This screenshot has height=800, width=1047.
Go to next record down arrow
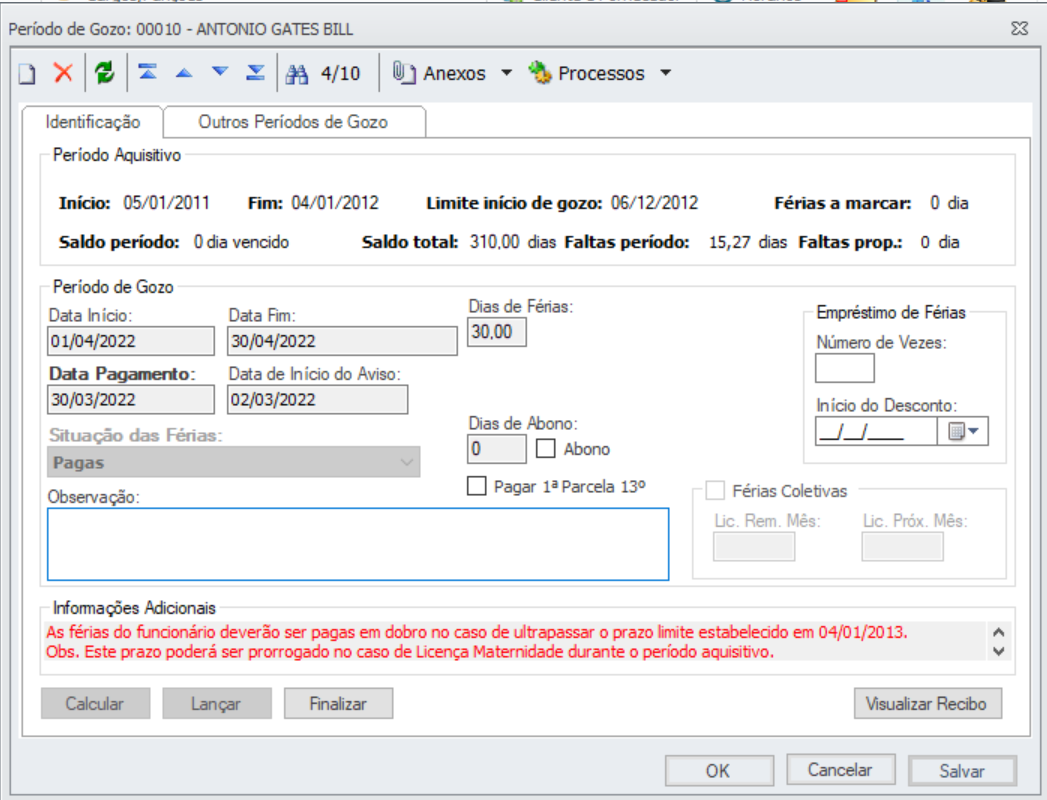220,72
